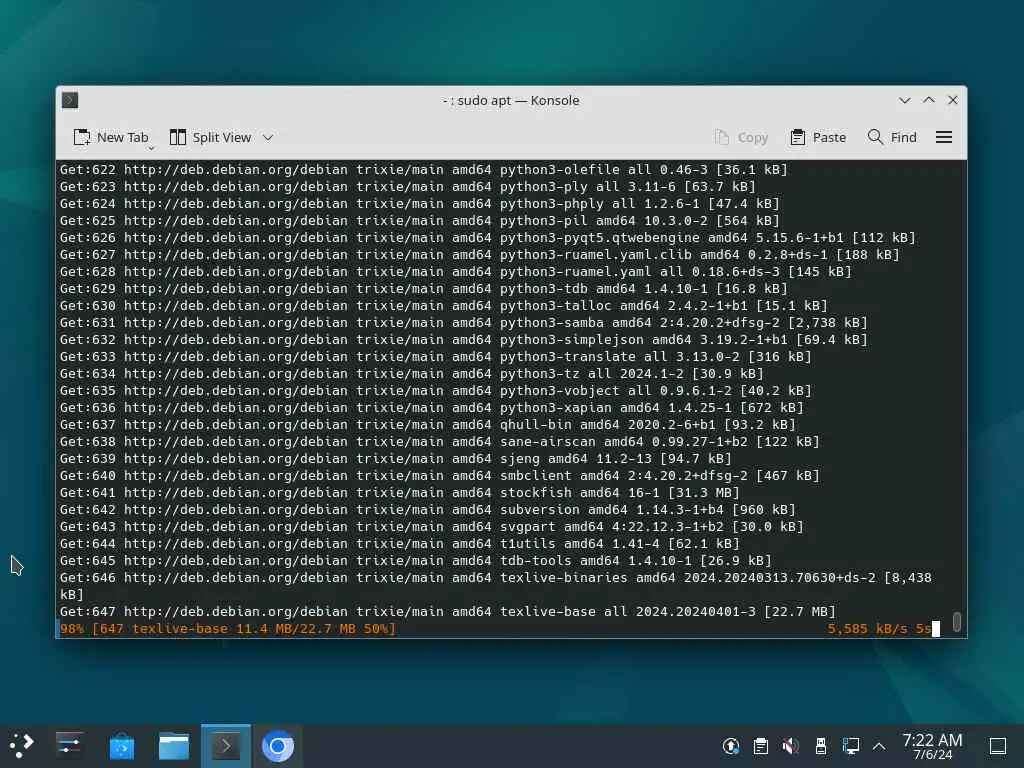The height and width of the screenshot is (768, 1024).
Task: Open the KDE application launcher
Action: [x=22, y=746]
